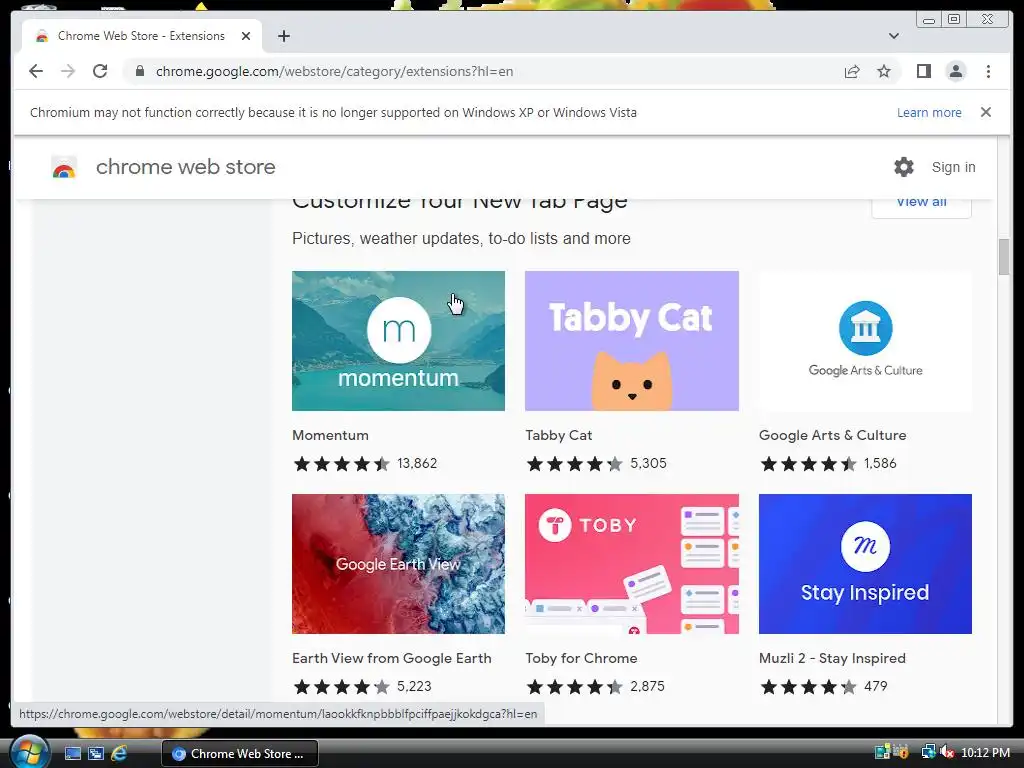Open the browser profile avatar
The height and width of the screenshot is (768, 1024).
(955, 71)
